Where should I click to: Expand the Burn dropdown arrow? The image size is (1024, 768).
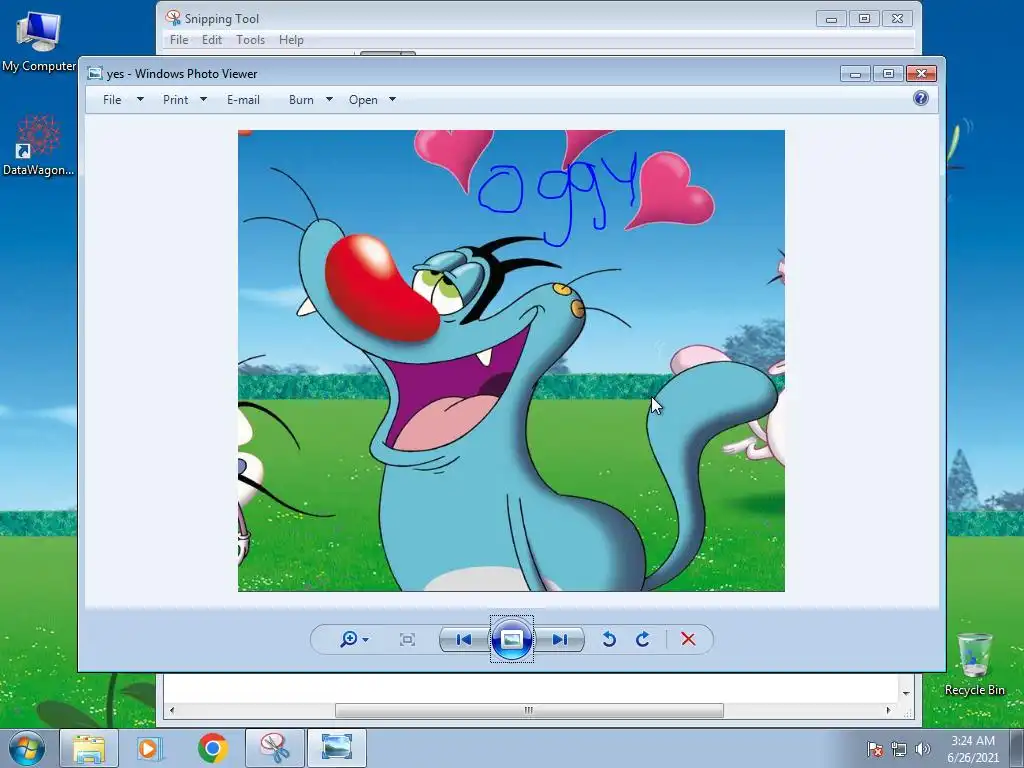pos(329,99)
